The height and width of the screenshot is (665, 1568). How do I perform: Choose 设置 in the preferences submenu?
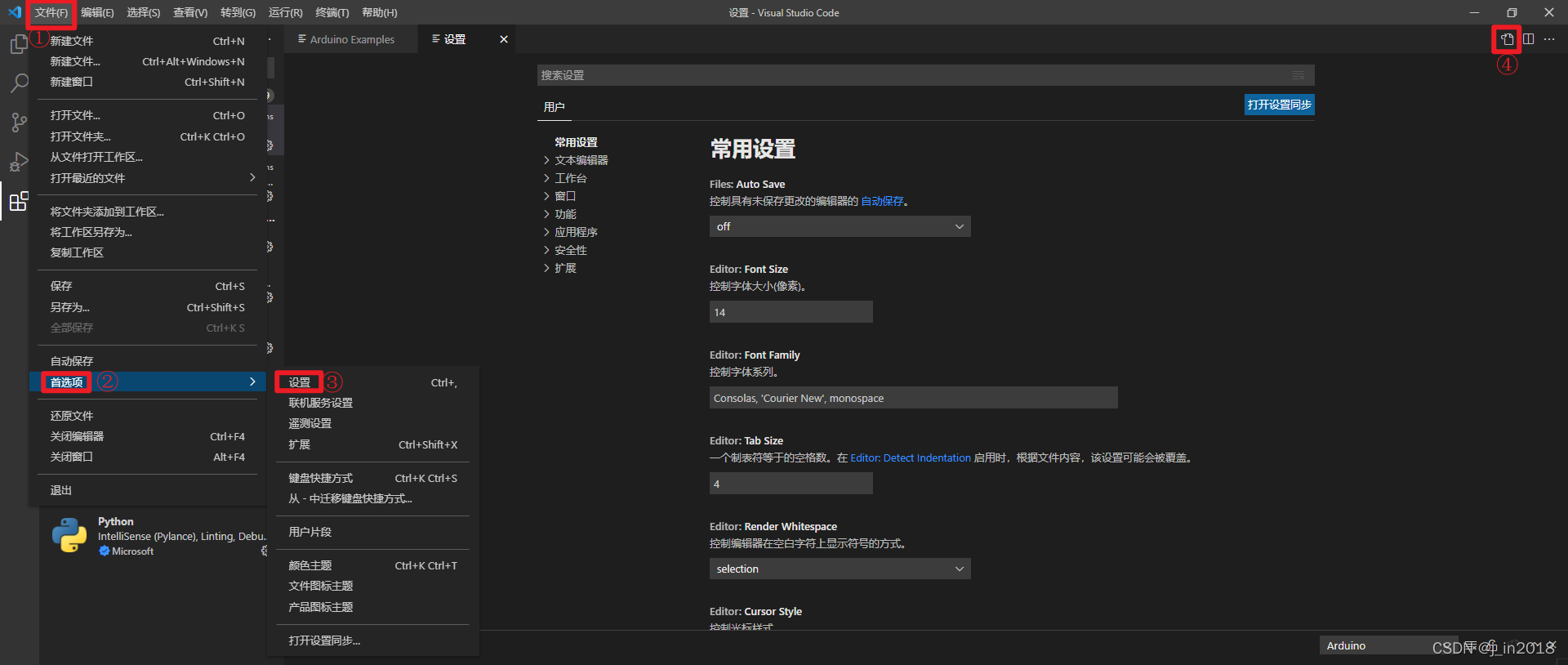coord(372,382)
